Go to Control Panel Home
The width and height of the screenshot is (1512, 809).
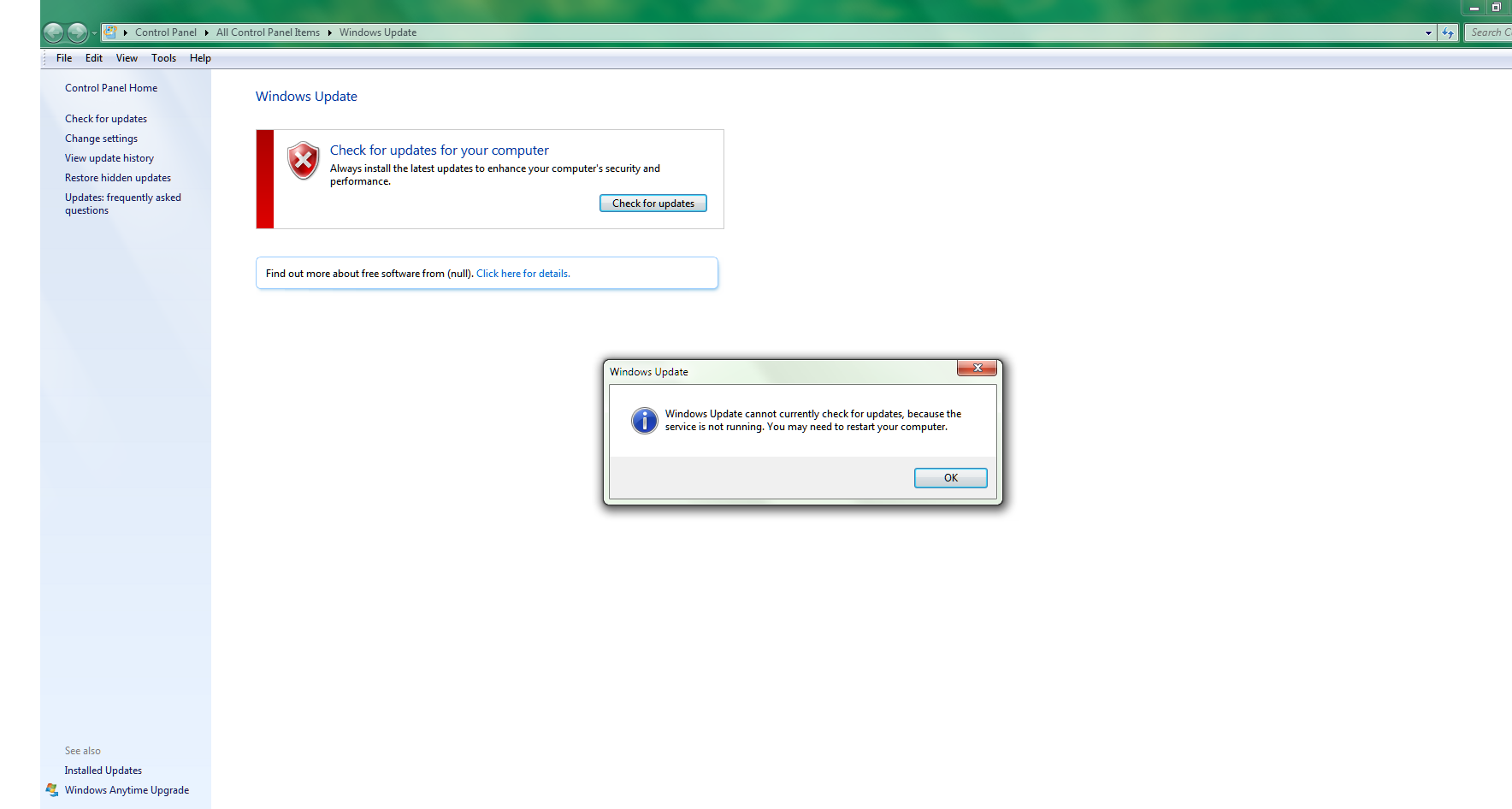pyautogui.click(x=111, y=88)
